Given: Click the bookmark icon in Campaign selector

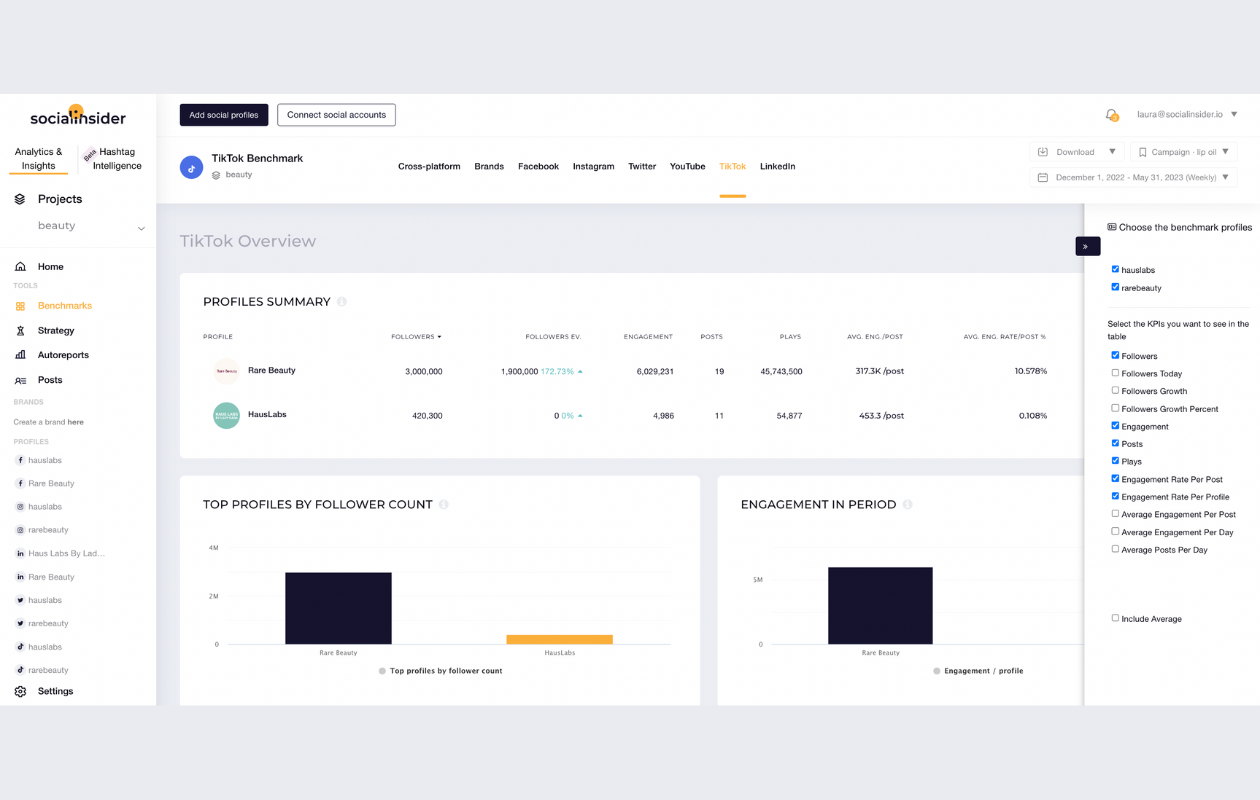Looking at the screenshot, I should click(1142, 152).
